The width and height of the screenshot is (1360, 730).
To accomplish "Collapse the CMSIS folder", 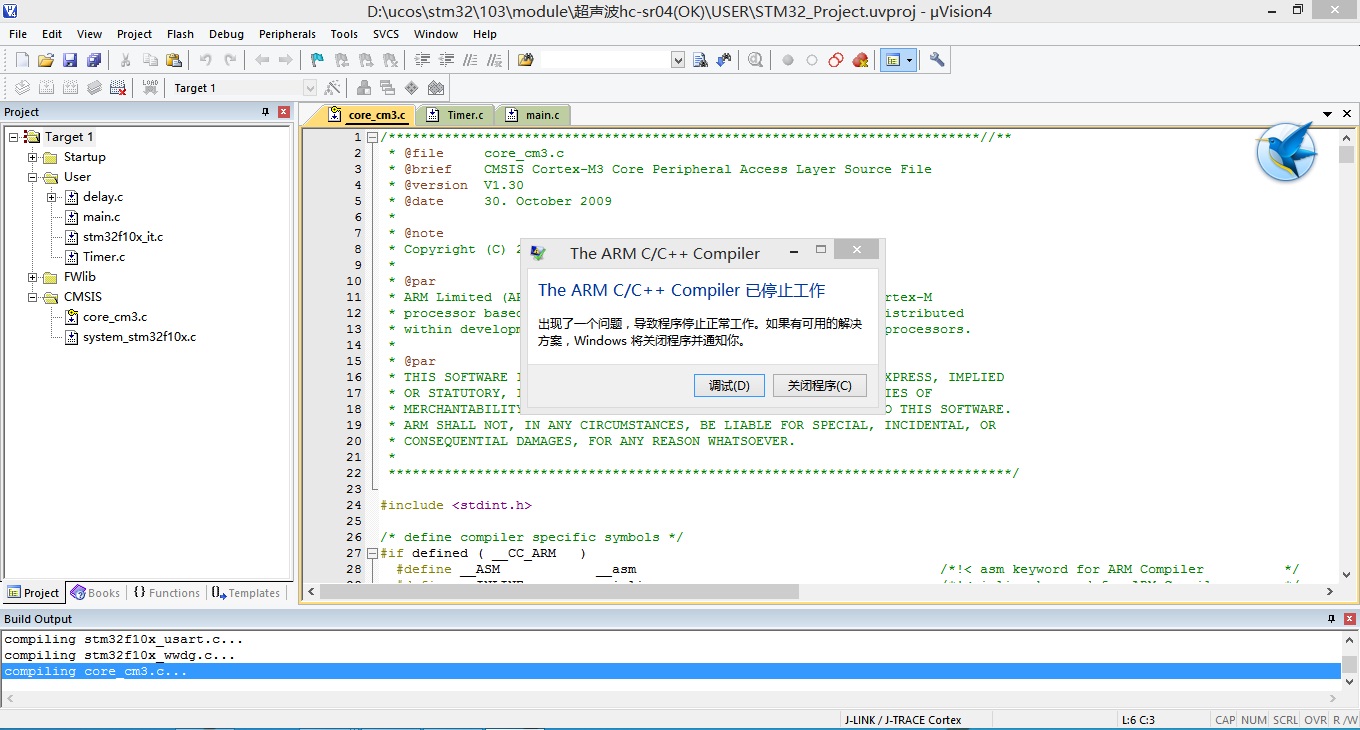I will [x=33, y=297].
